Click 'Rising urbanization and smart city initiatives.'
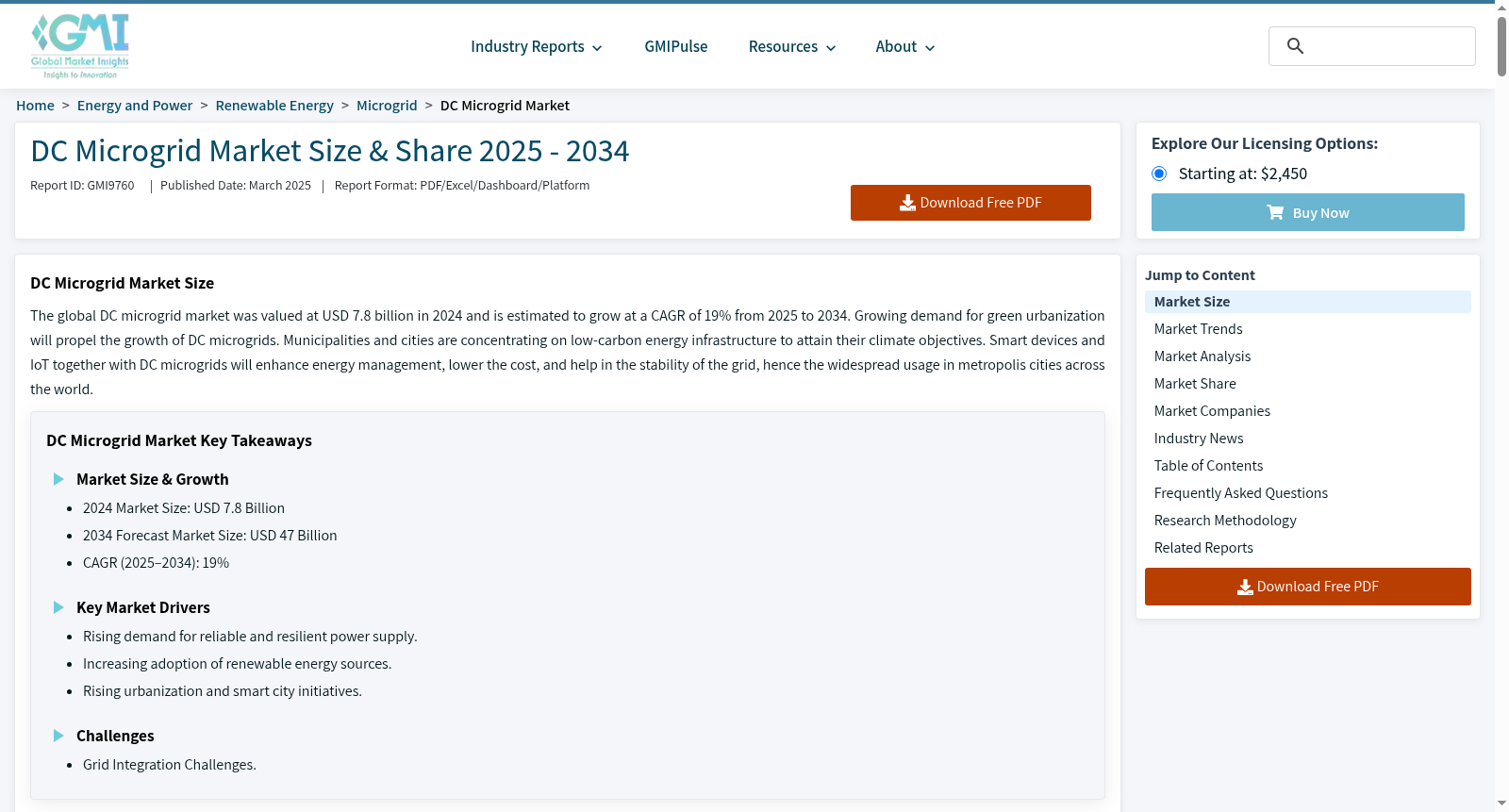The width and height of the screenshot is (1509, 812). 223,691
